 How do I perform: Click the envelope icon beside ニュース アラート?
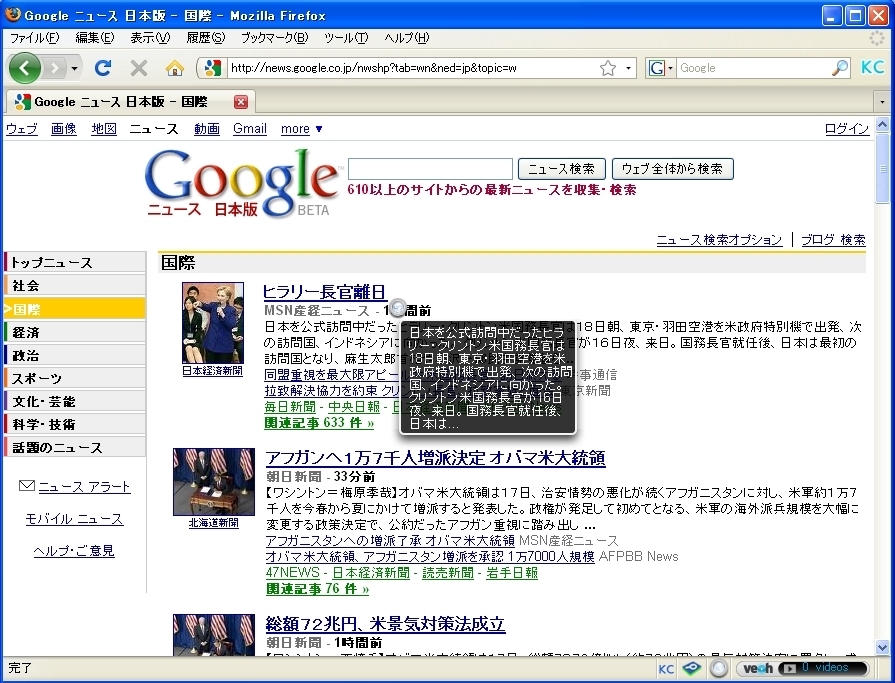(27, 486)
